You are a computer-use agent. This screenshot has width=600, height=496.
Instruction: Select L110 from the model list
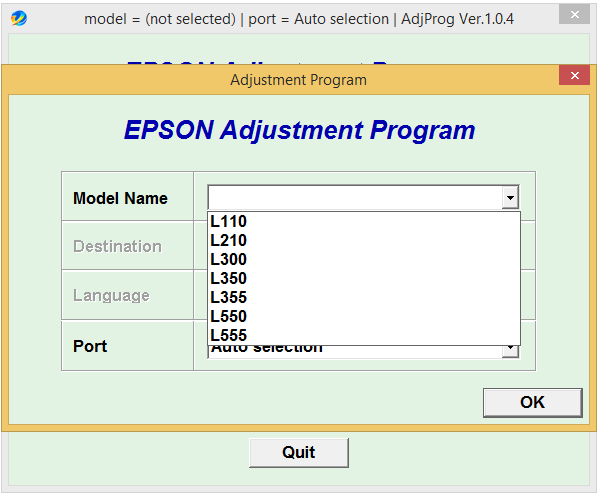pos(364,222)
